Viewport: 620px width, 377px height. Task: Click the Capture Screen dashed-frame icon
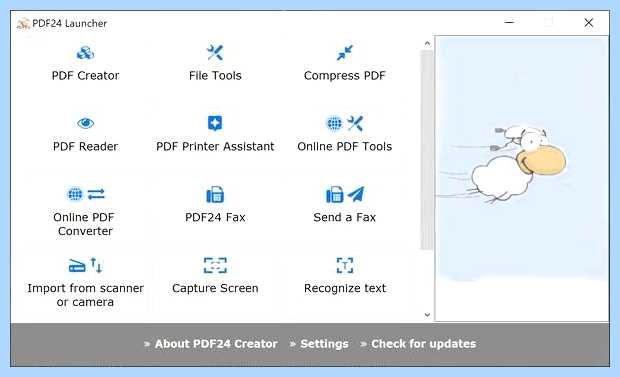pyautogui.click(x=215, y=265)
